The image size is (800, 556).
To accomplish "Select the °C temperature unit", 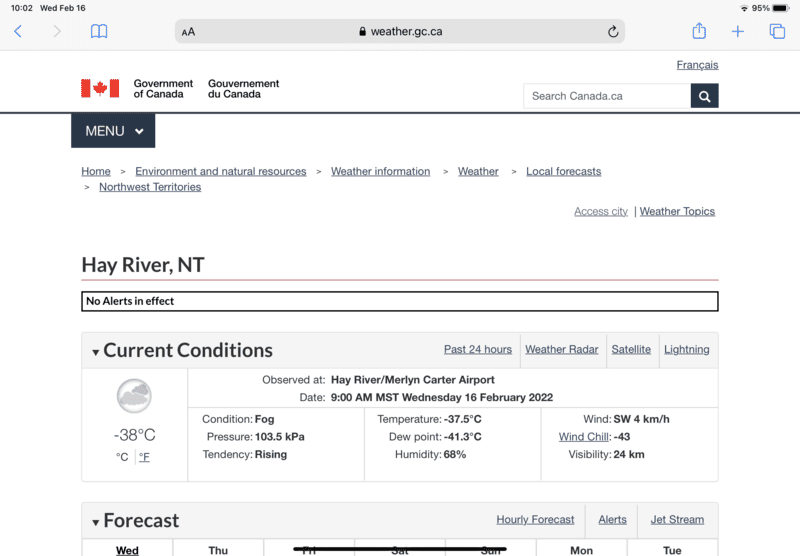I will point(122,457).
